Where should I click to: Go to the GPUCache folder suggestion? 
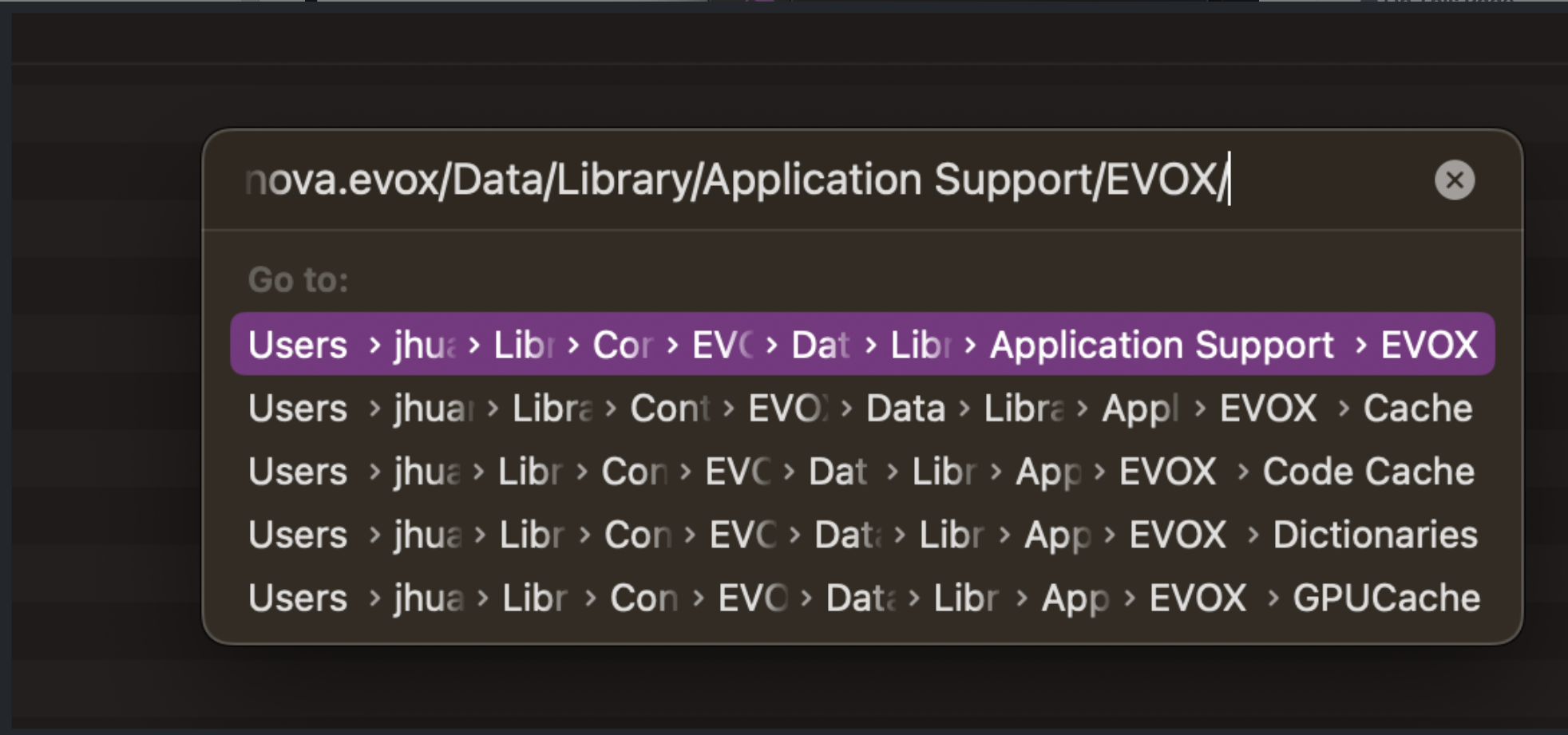1386,598
